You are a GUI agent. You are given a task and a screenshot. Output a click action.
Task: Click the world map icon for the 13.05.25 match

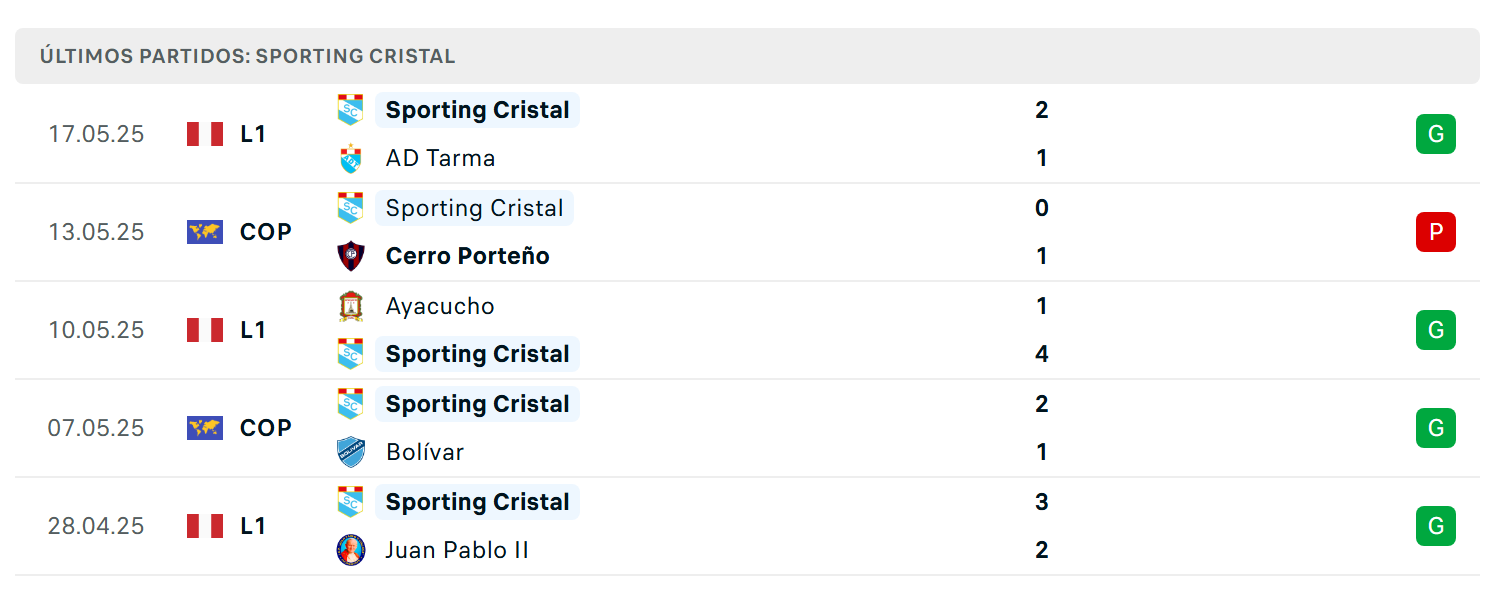[205, 232]
